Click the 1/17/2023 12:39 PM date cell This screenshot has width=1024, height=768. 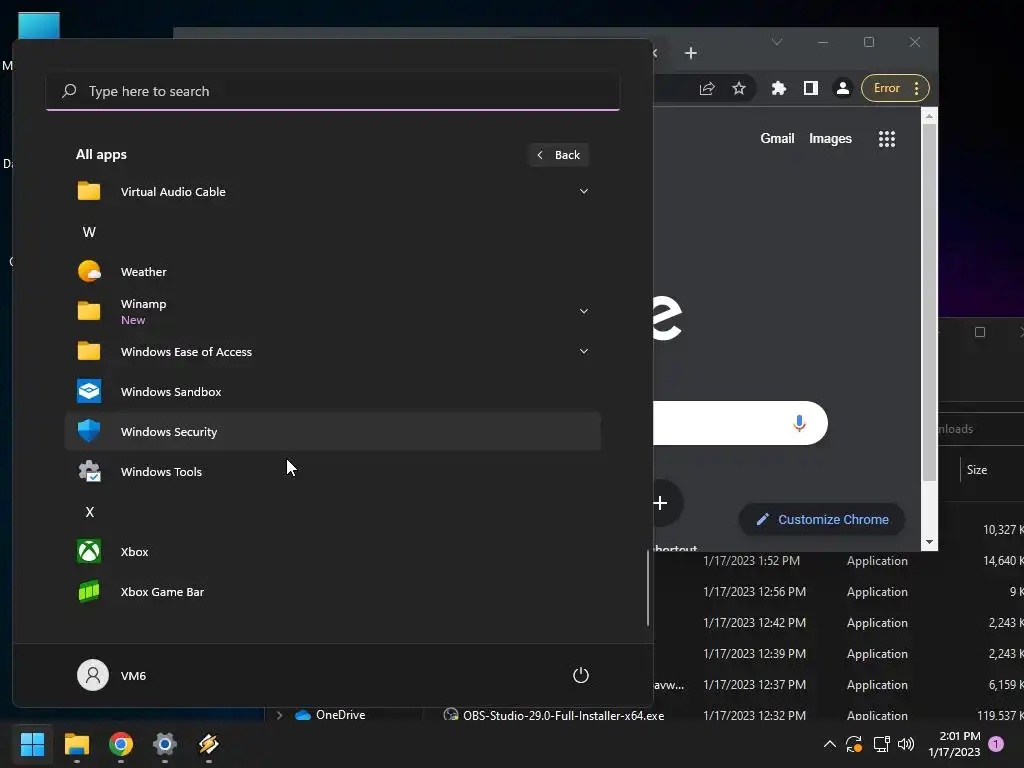pyautogui.click(x=754, y=654)
